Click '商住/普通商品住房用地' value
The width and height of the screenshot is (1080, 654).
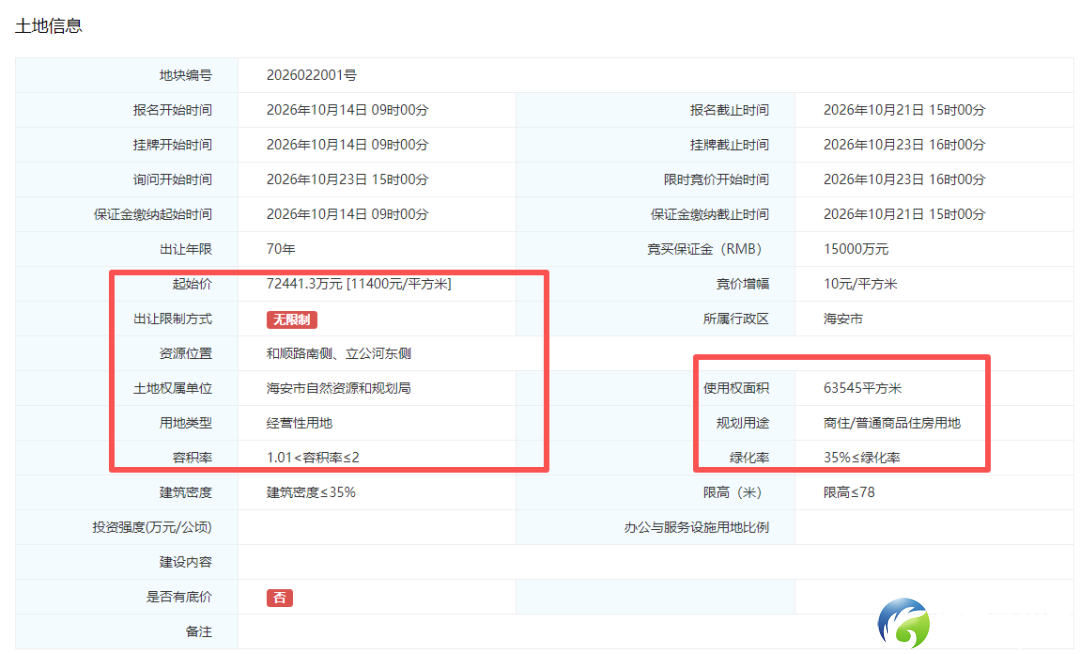click(892, 423)
